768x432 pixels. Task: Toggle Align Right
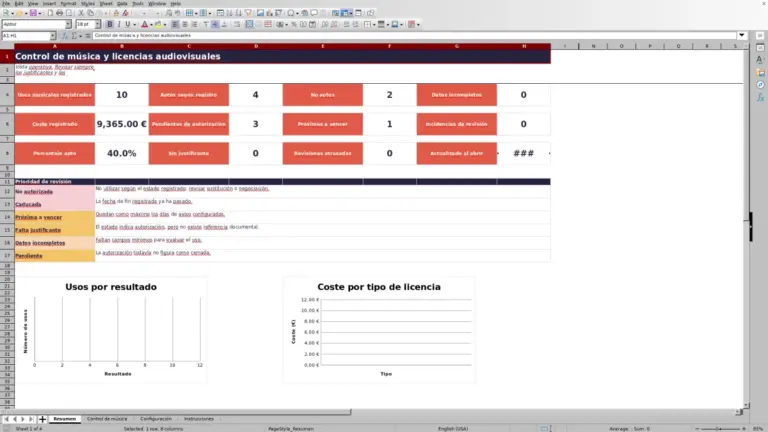click(x=194, y=24)
